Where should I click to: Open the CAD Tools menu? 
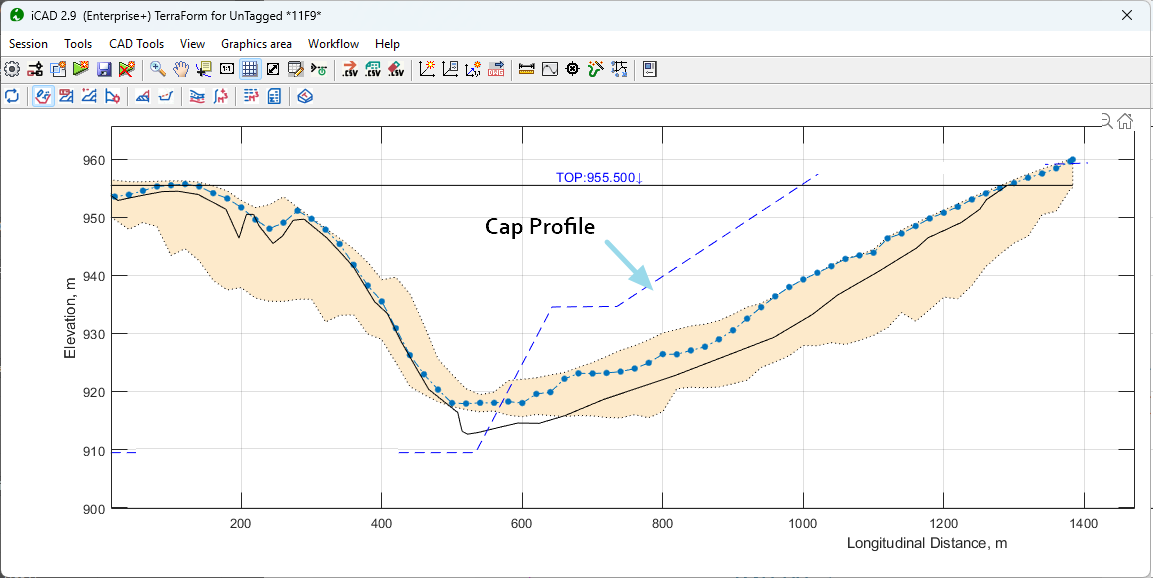click(136, 44)
